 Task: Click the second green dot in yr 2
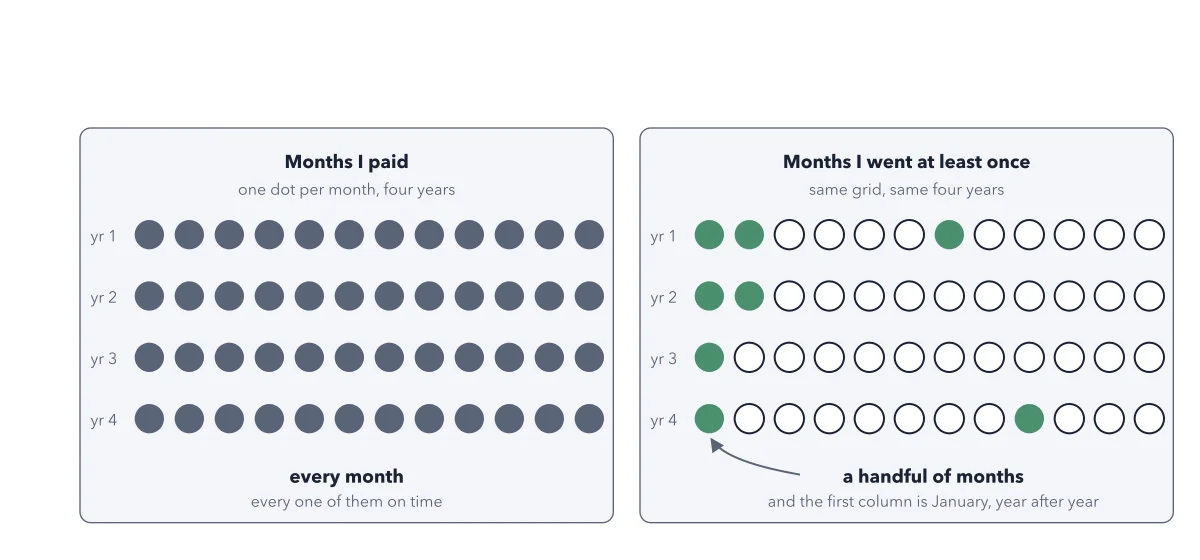coord(749,296)
